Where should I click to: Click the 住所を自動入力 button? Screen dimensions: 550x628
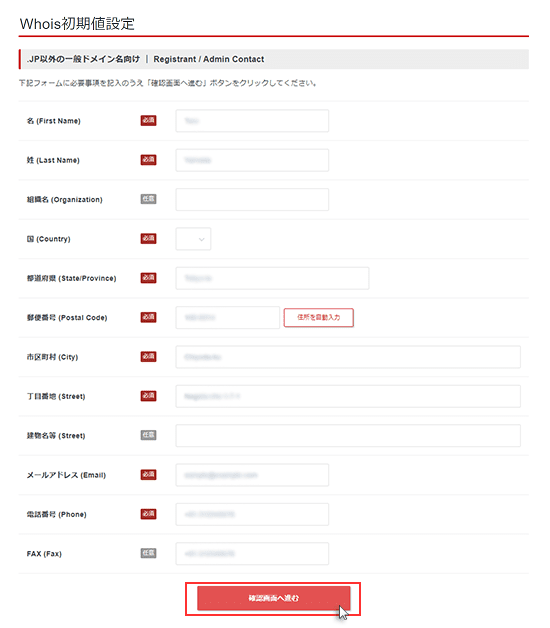318,317
